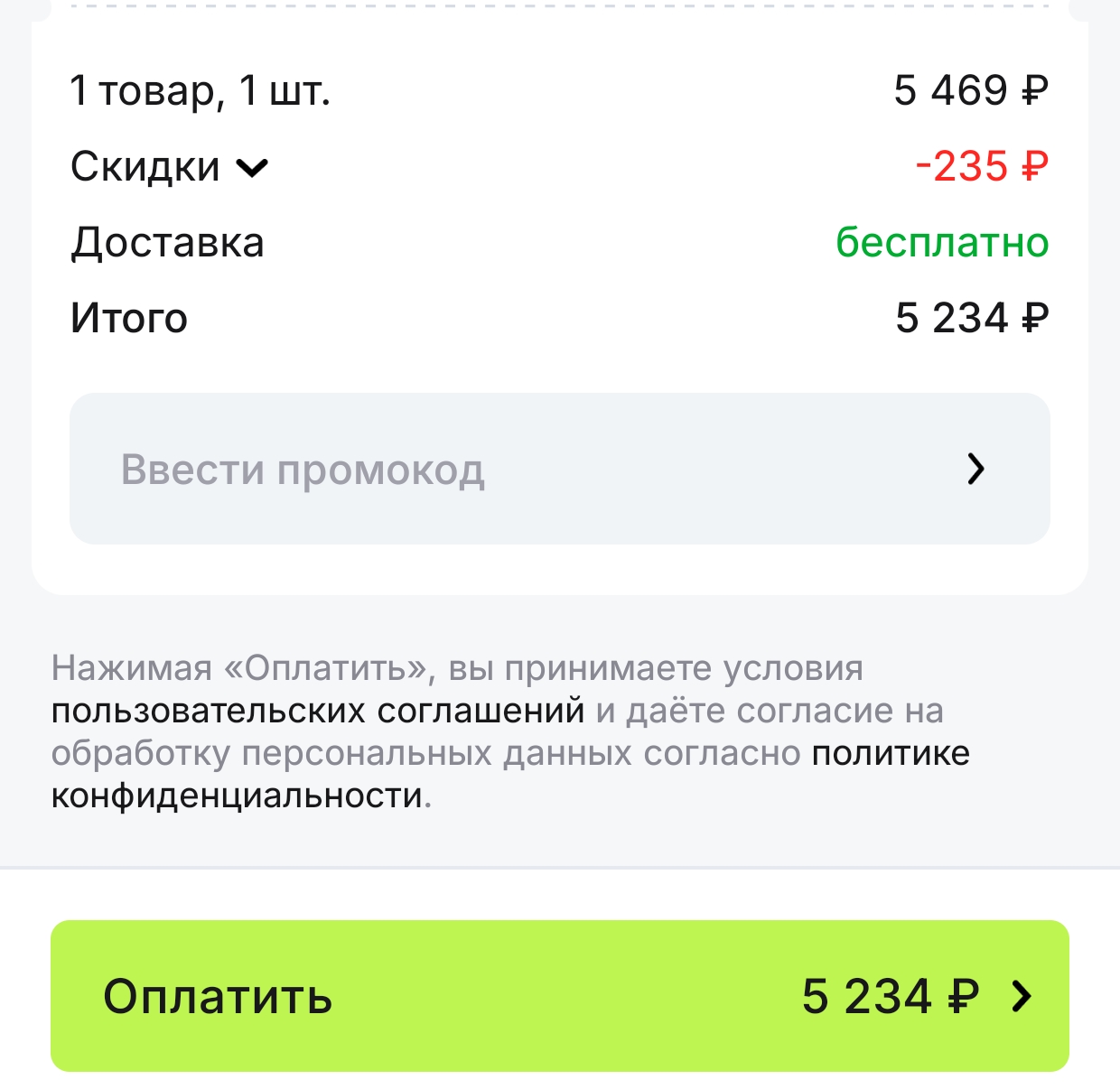Click the red -235 ₽ discount amount
This screenshot has height=1089, width=1120.
(x=981, y=167)
